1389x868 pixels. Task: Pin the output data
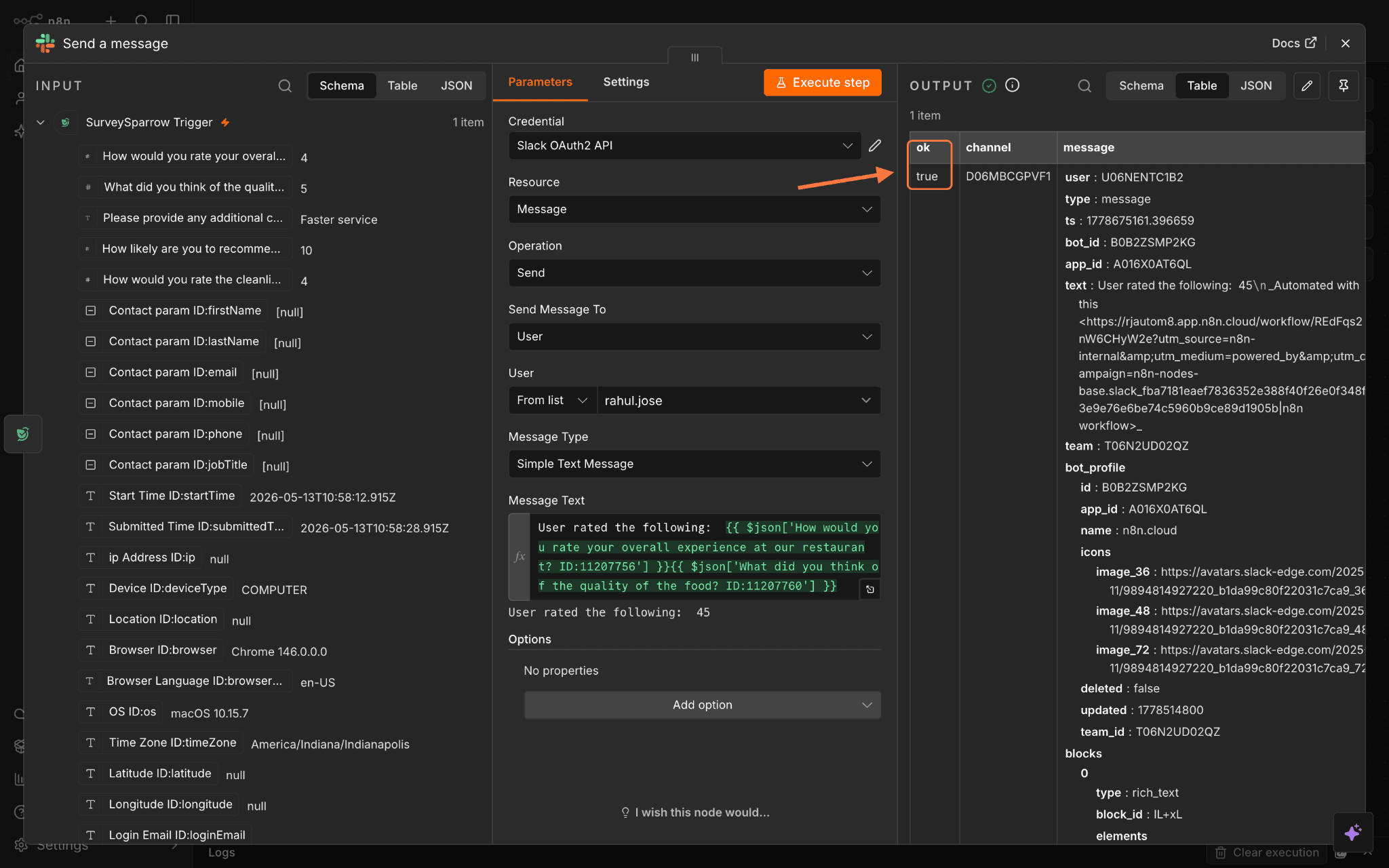[x=1344, y=85]
